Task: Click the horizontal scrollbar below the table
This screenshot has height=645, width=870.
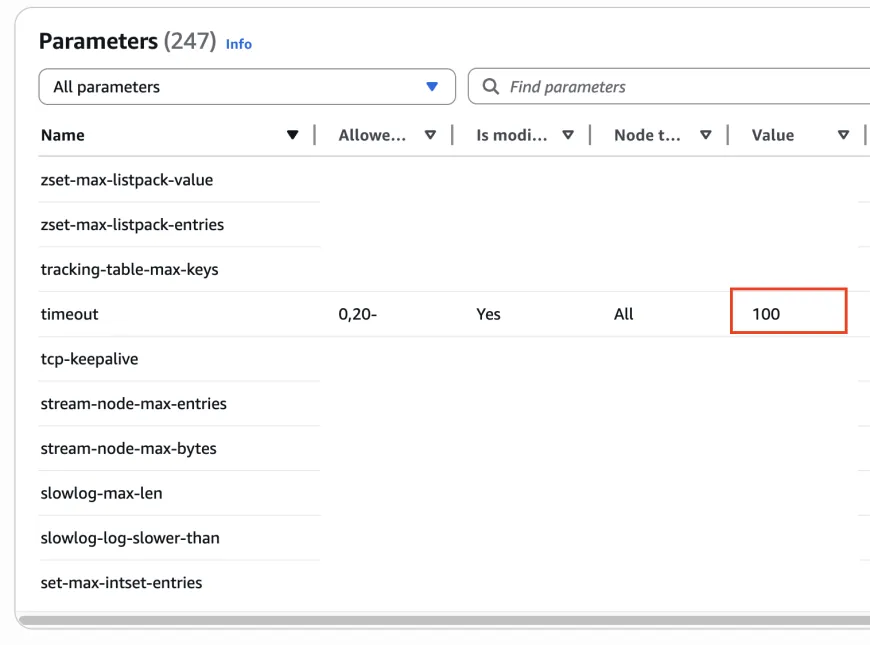Action: coord(440,621)
